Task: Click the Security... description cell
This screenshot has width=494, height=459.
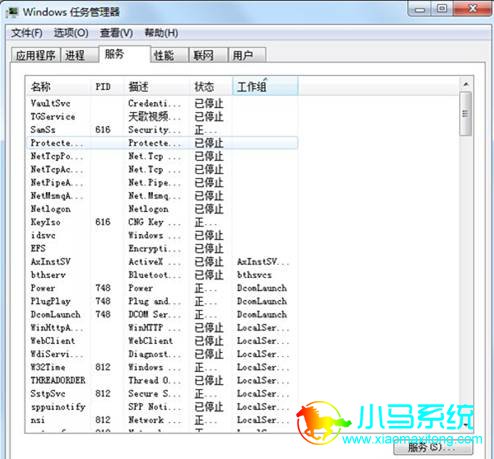Action: click(155, 130)
